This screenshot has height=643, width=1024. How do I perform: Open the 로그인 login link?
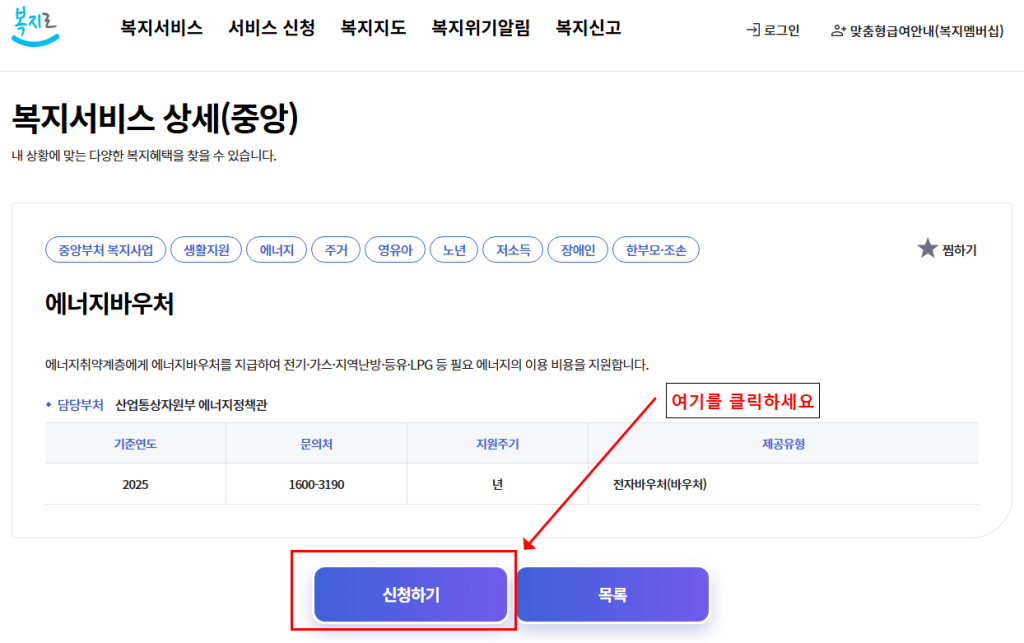coord(772,30)
